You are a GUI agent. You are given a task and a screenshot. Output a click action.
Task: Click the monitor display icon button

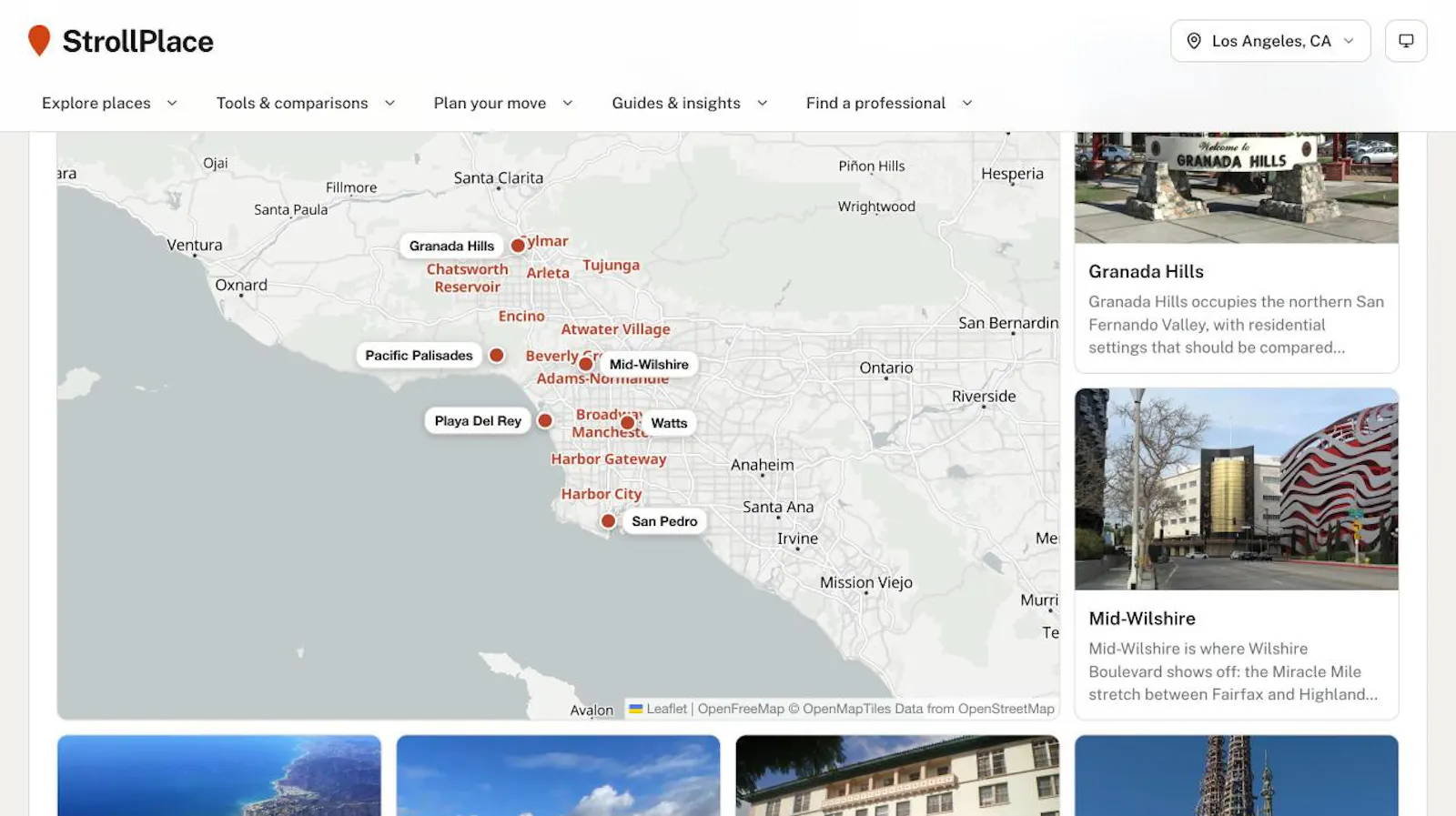tap(1406, 41)
